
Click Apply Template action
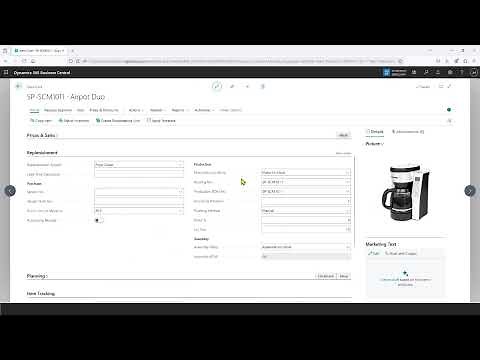click(x=161, y=121)
